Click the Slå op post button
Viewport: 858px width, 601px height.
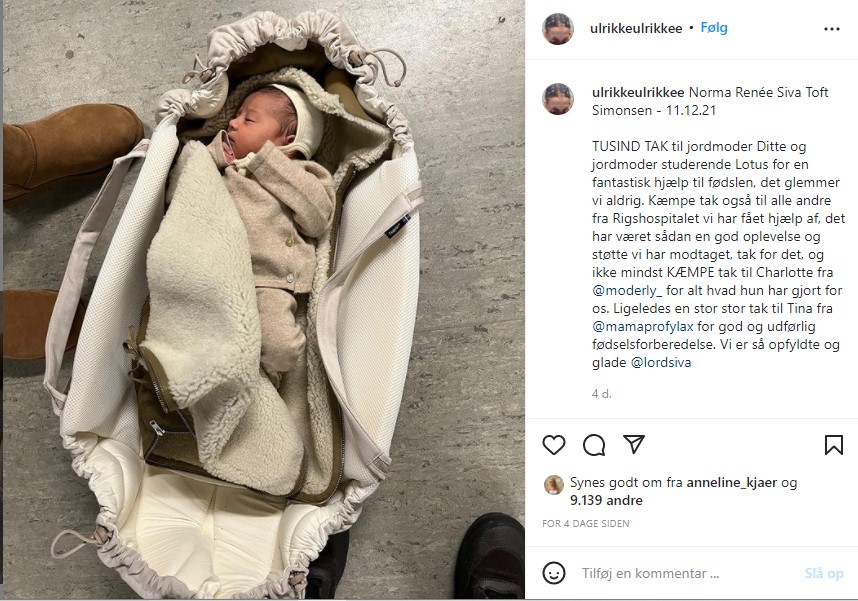(x=824, y=574)
